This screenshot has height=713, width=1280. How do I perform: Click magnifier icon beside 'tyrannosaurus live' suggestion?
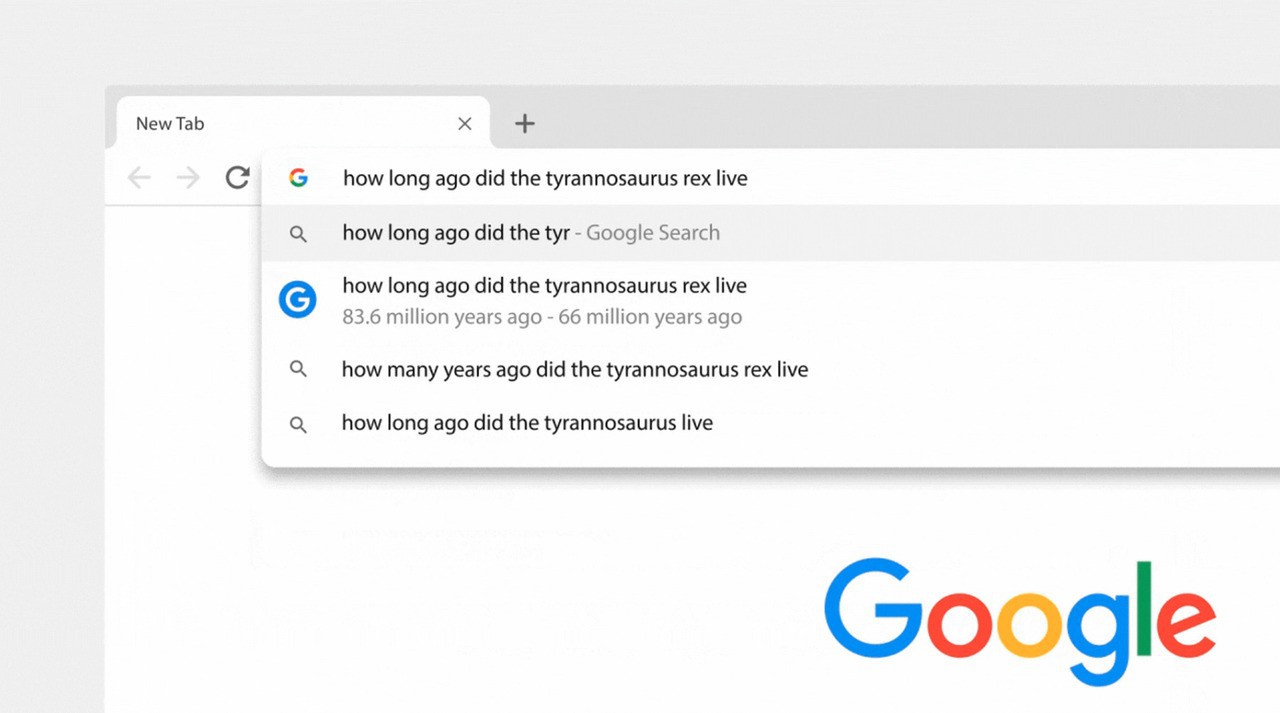(x=298, y=424)
